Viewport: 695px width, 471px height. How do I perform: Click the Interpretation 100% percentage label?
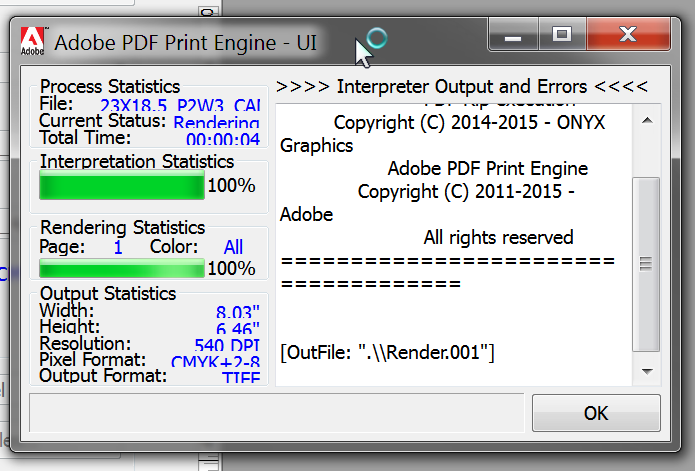pyautogui.click(x=231, y=185)
